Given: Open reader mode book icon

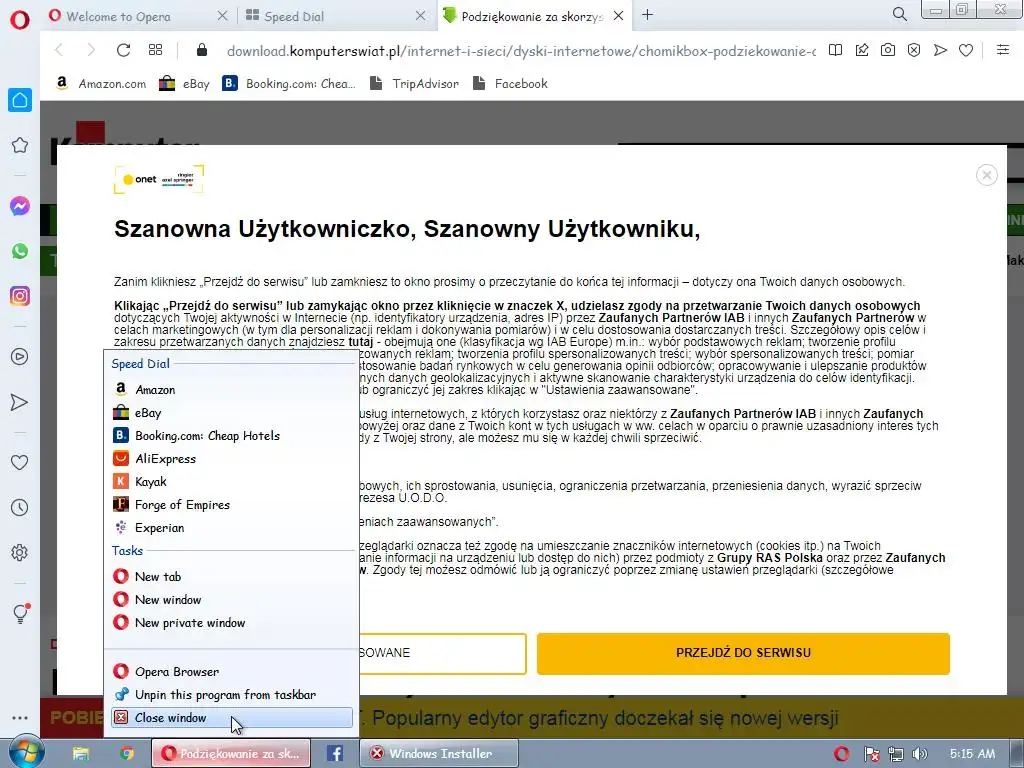Looking at the screenshot, I should pos(835,50).
